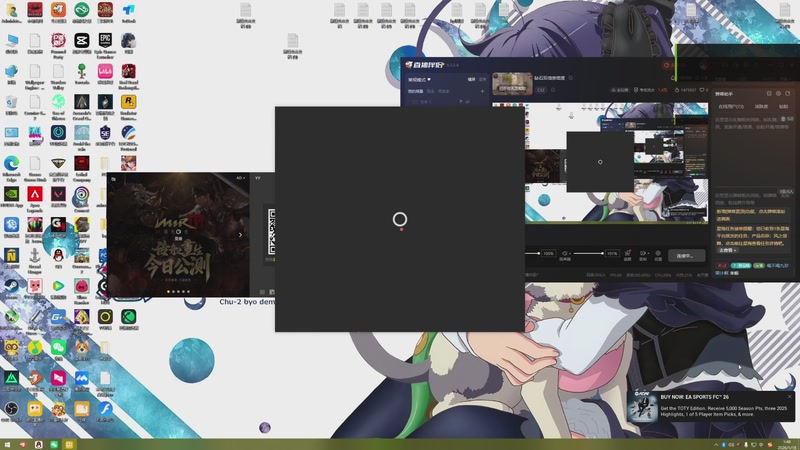Open the BUY NOW EA SPORTS FC 26 notification
This screenshot has width=800, height=450.
(x=711, y=407)
